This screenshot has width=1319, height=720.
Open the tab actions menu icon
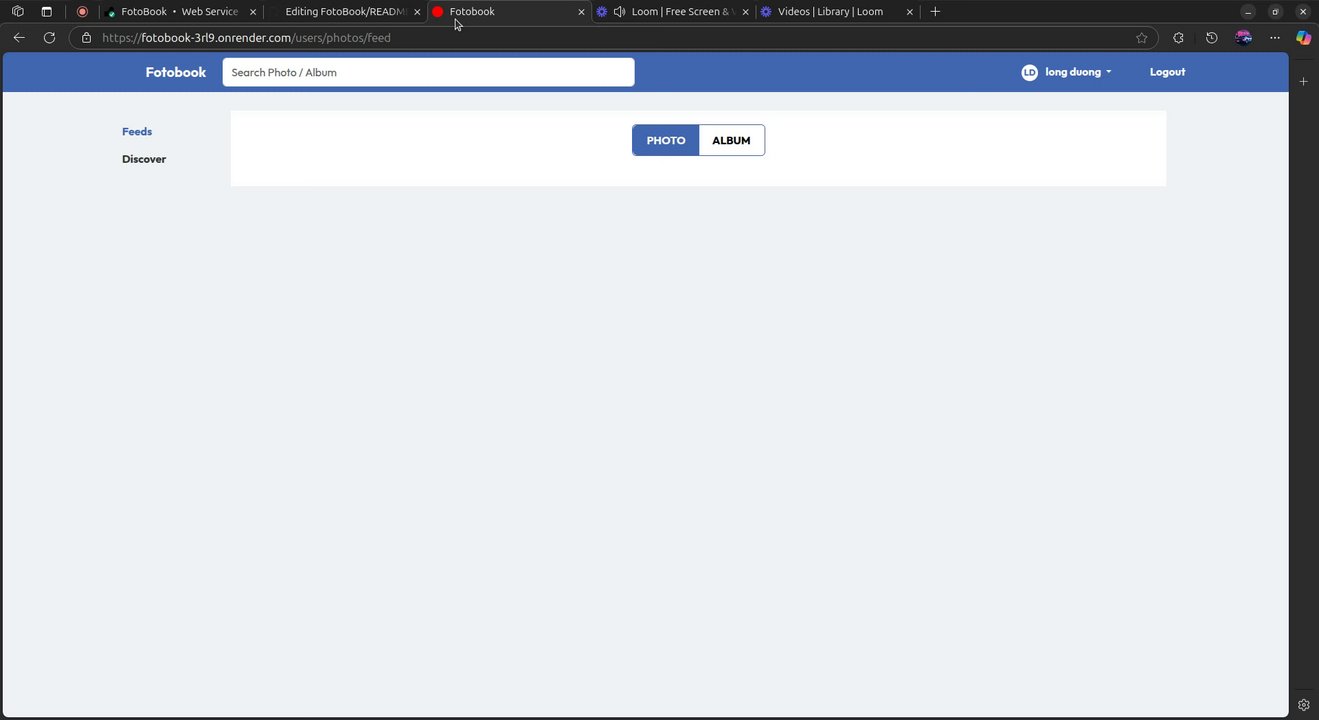tap(46, 12)
